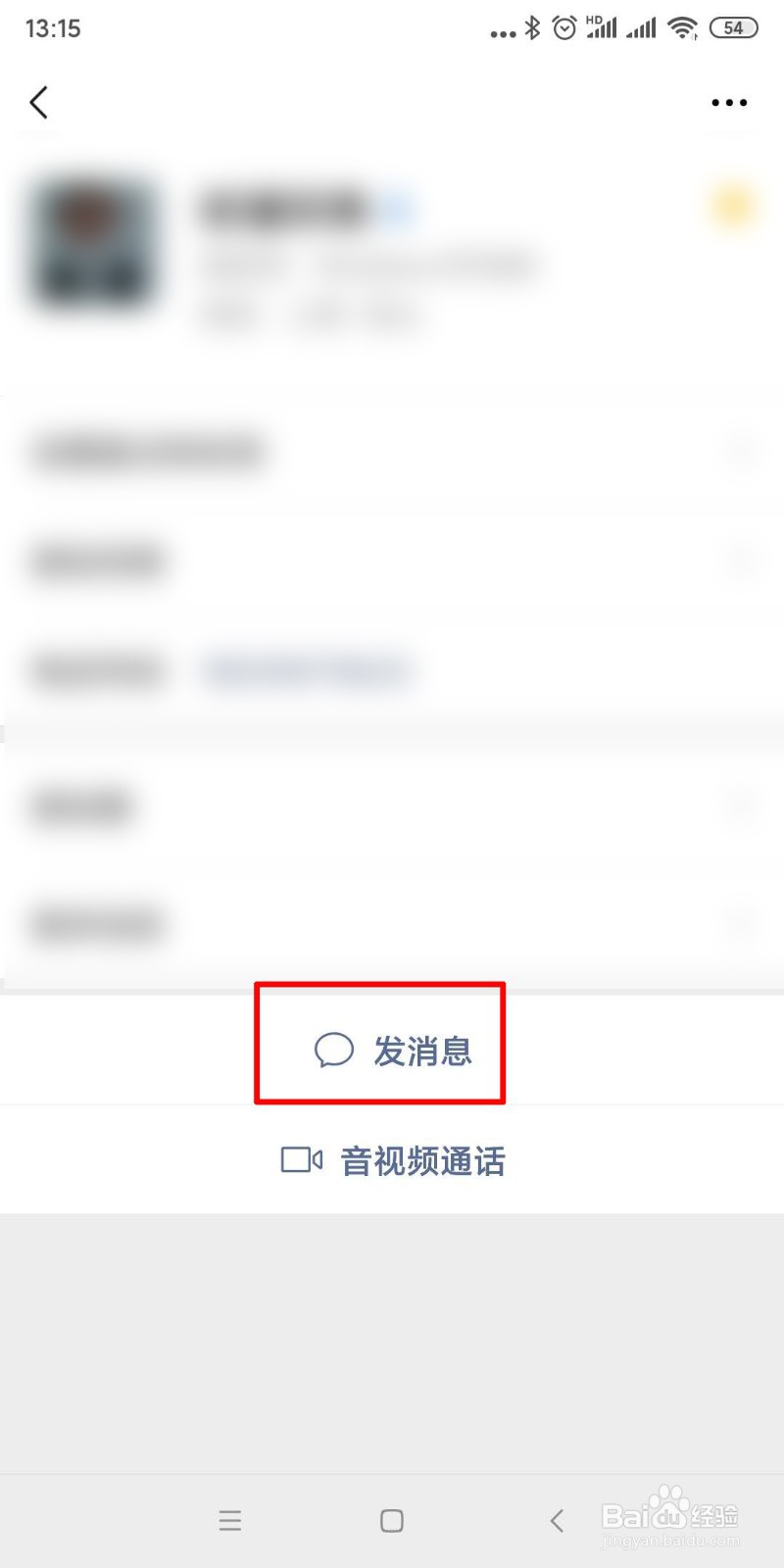Tap the blurred contact name text
This screenshot has height=1568, width=784.
[x=284, y=209]
